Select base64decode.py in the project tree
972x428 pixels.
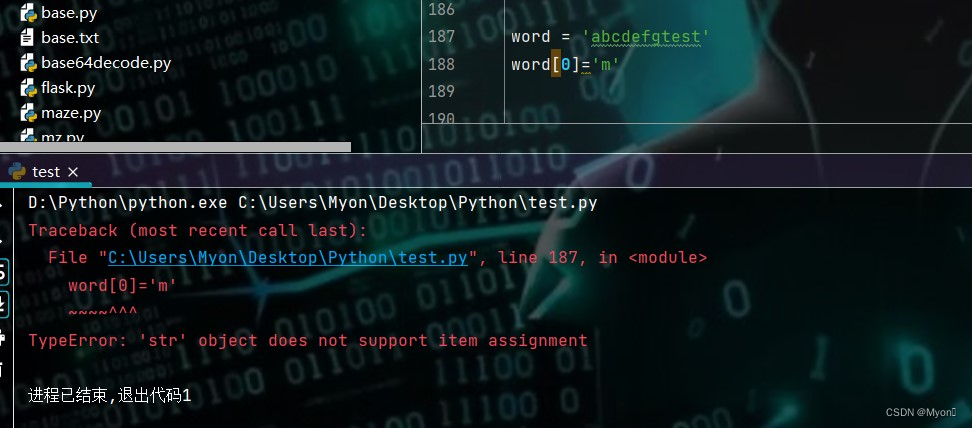tap(106, 63)
